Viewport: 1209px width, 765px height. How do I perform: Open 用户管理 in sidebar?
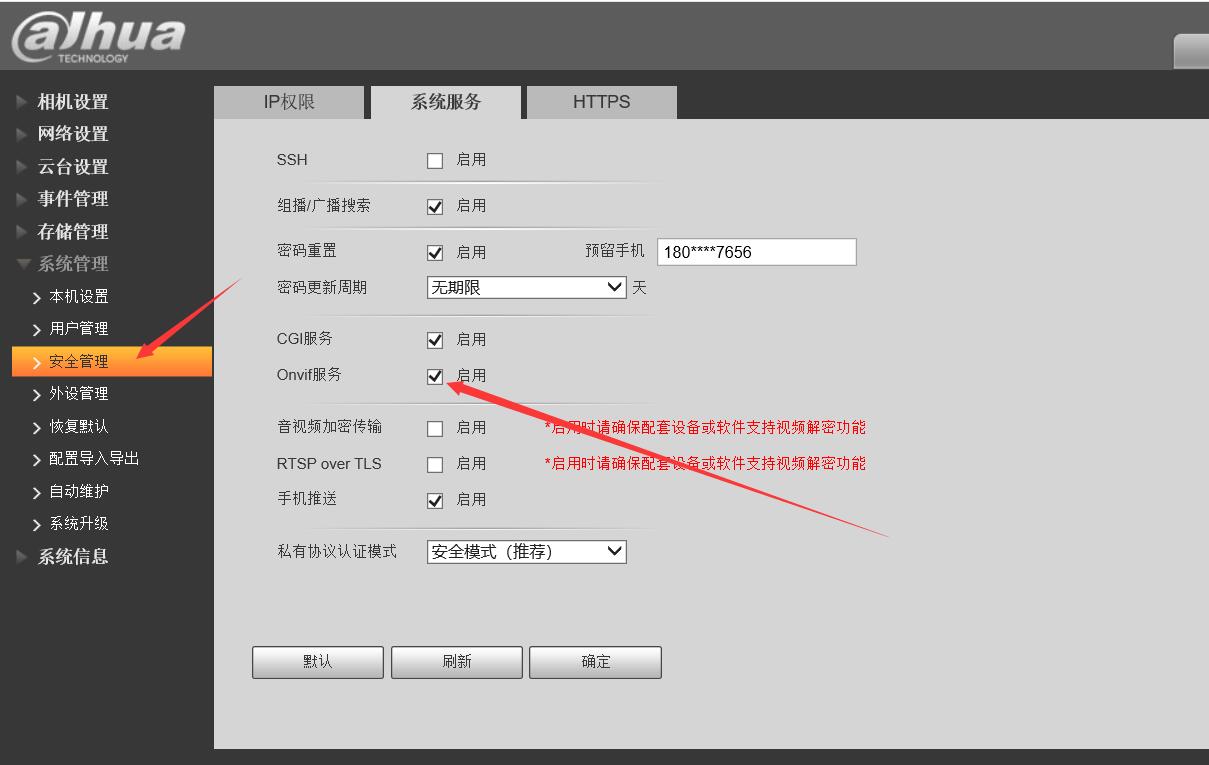(78, 329)
